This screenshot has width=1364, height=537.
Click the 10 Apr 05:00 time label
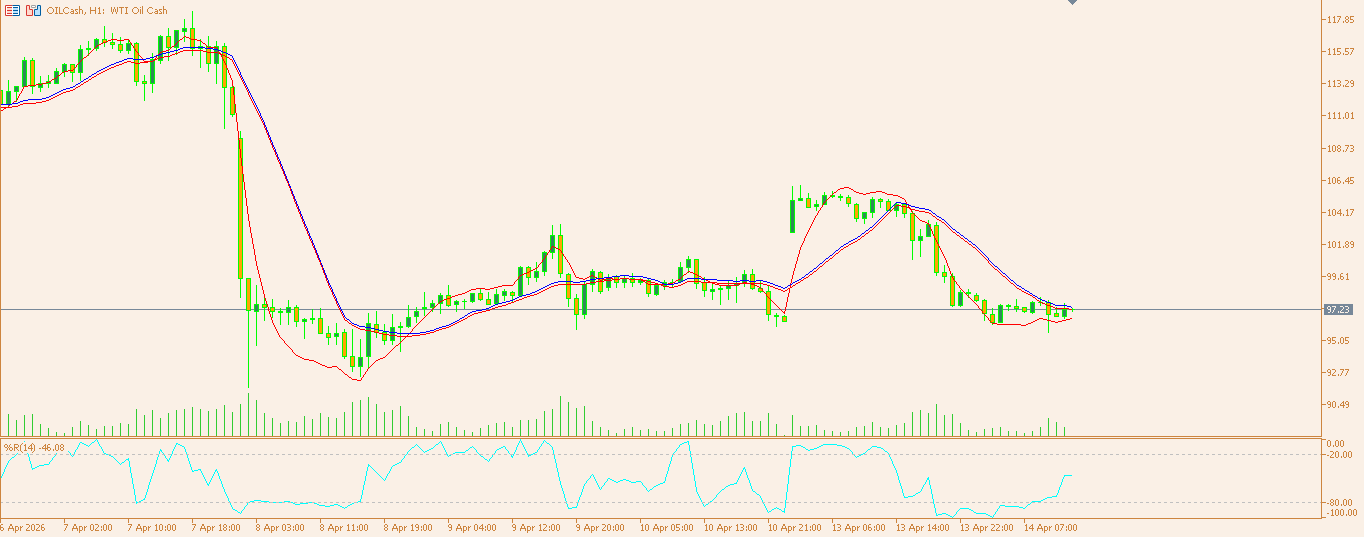point(665,527)
